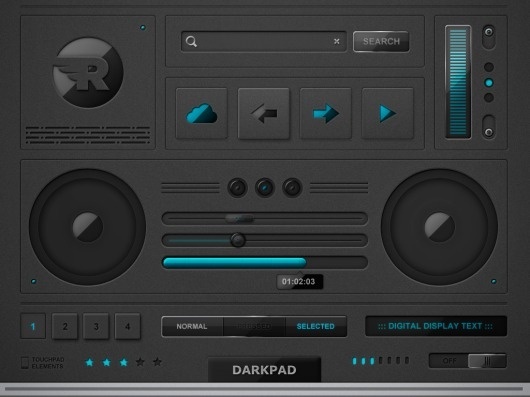The image size is (530, 397).
Task: Click the right speaker center cap
Action: pos(439,227)
